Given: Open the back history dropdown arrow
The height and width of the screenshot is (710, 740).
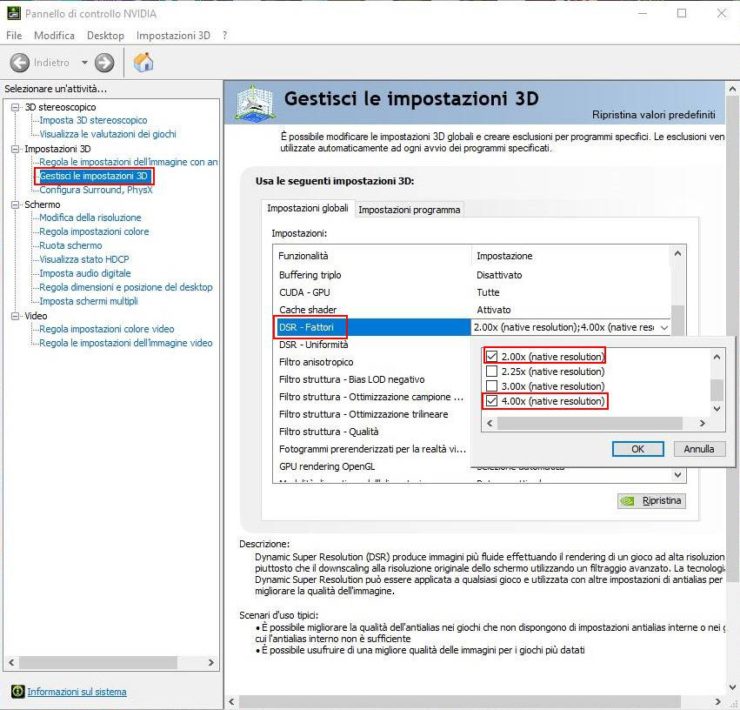Looking at the screenshot, I should pos(84,63).
